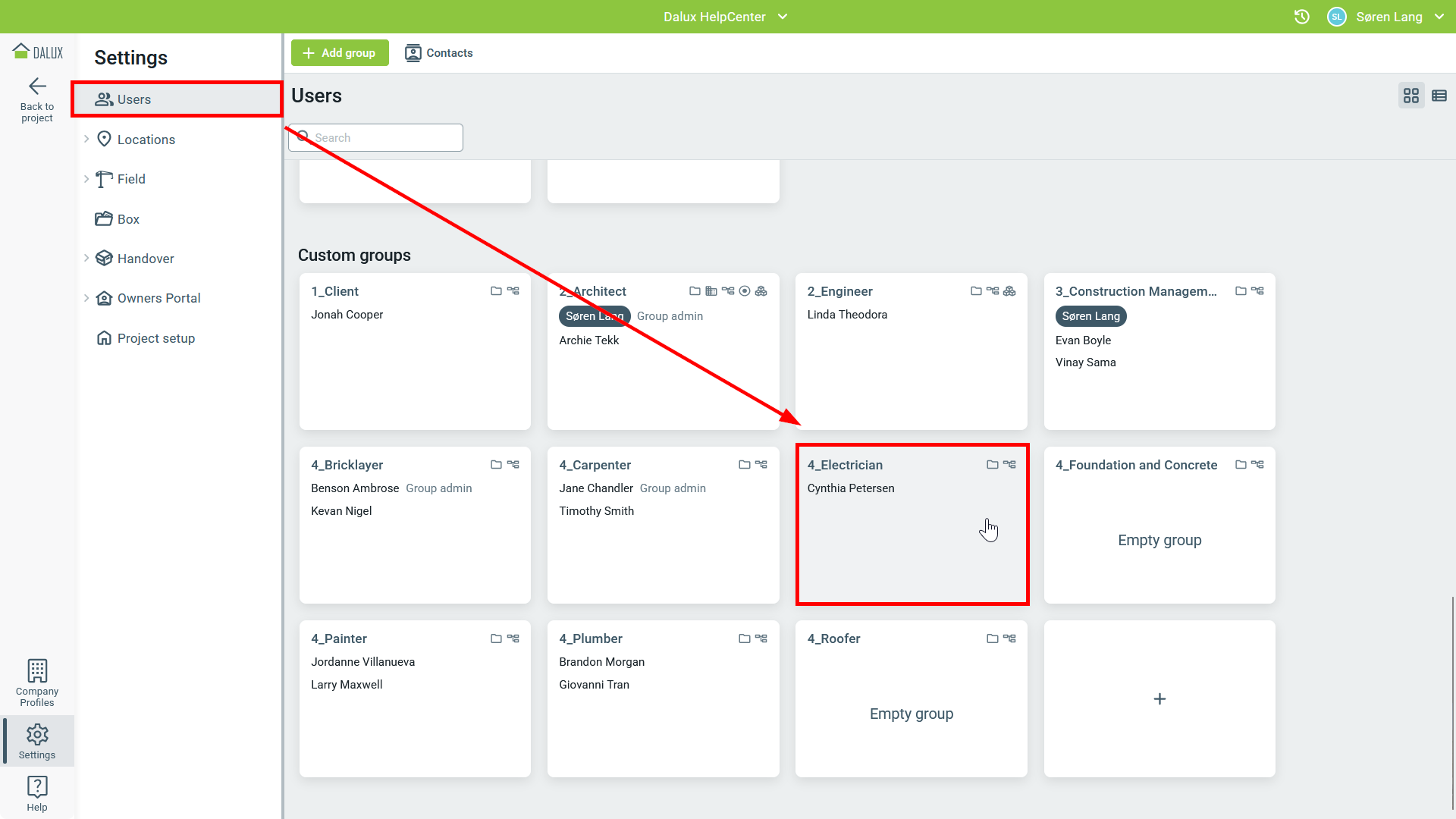
Task: Expand the Handover settings section
Action: point(86,259)
